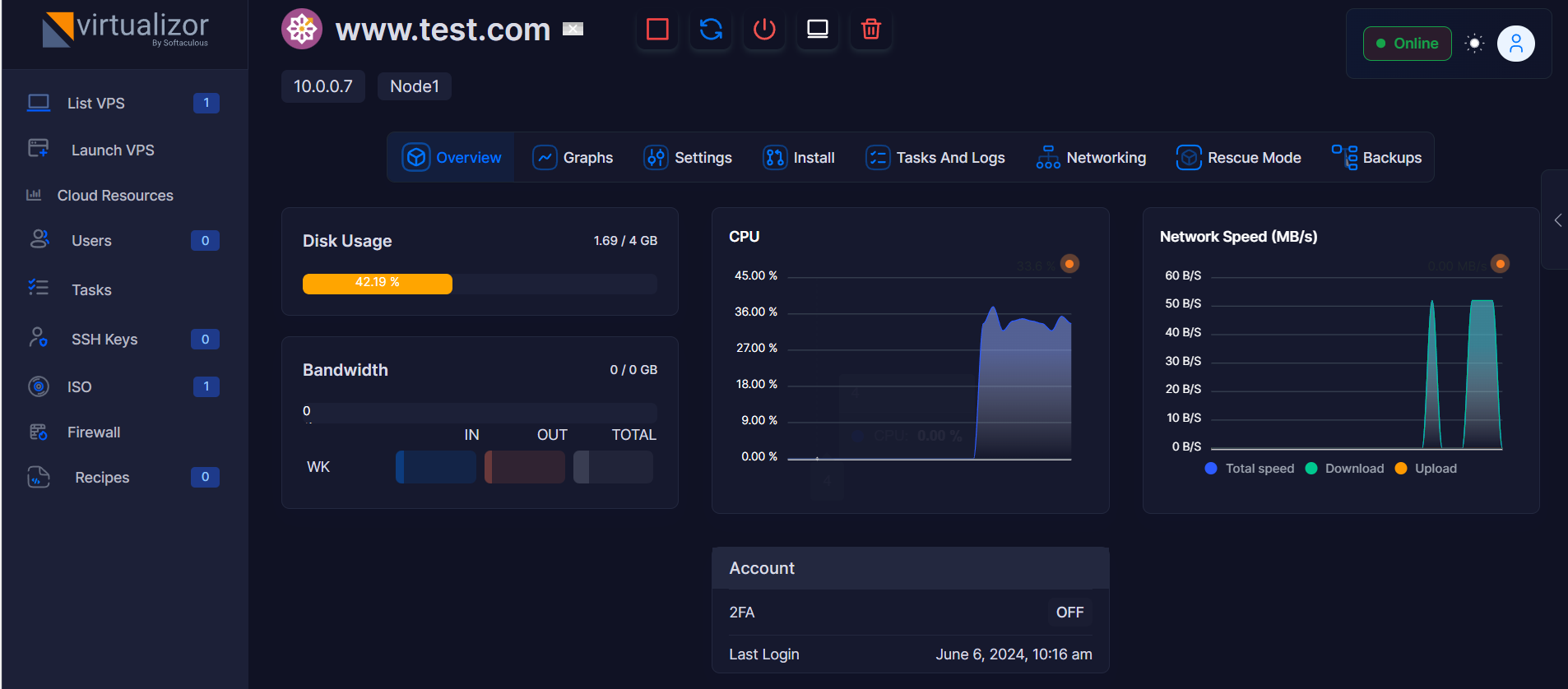The width and height of the screenshot is (1568, 689).
Task: Click the 2FA OFF status
Action: coord(1069,613)
